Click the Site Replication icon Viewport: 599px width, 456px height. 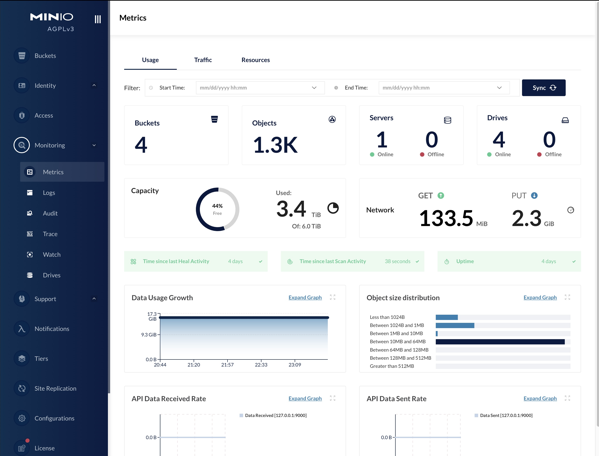pyautogui.click(x=22, y=388)
